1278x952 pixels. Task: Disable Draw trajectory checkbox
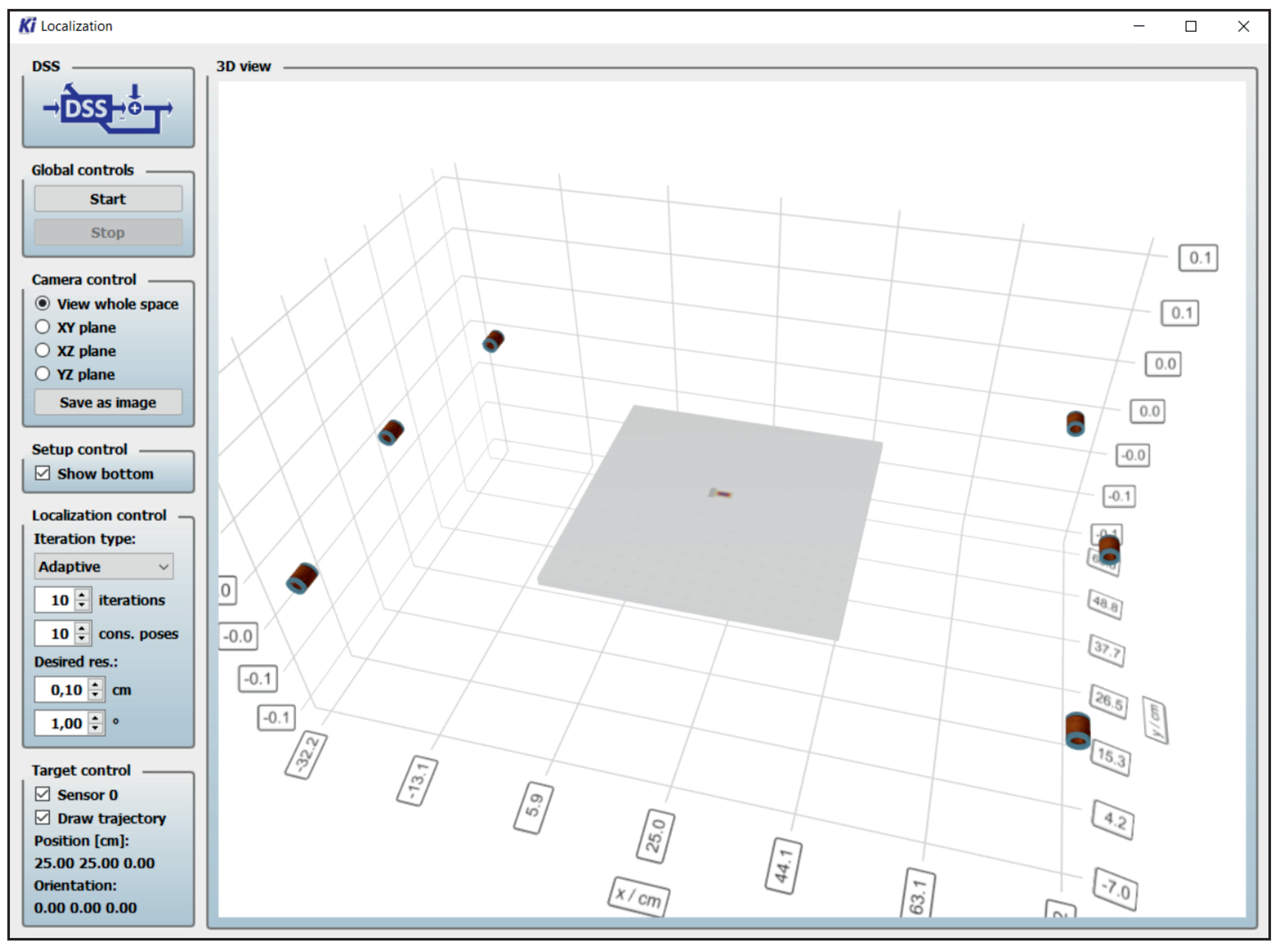(x=43, y=818)
